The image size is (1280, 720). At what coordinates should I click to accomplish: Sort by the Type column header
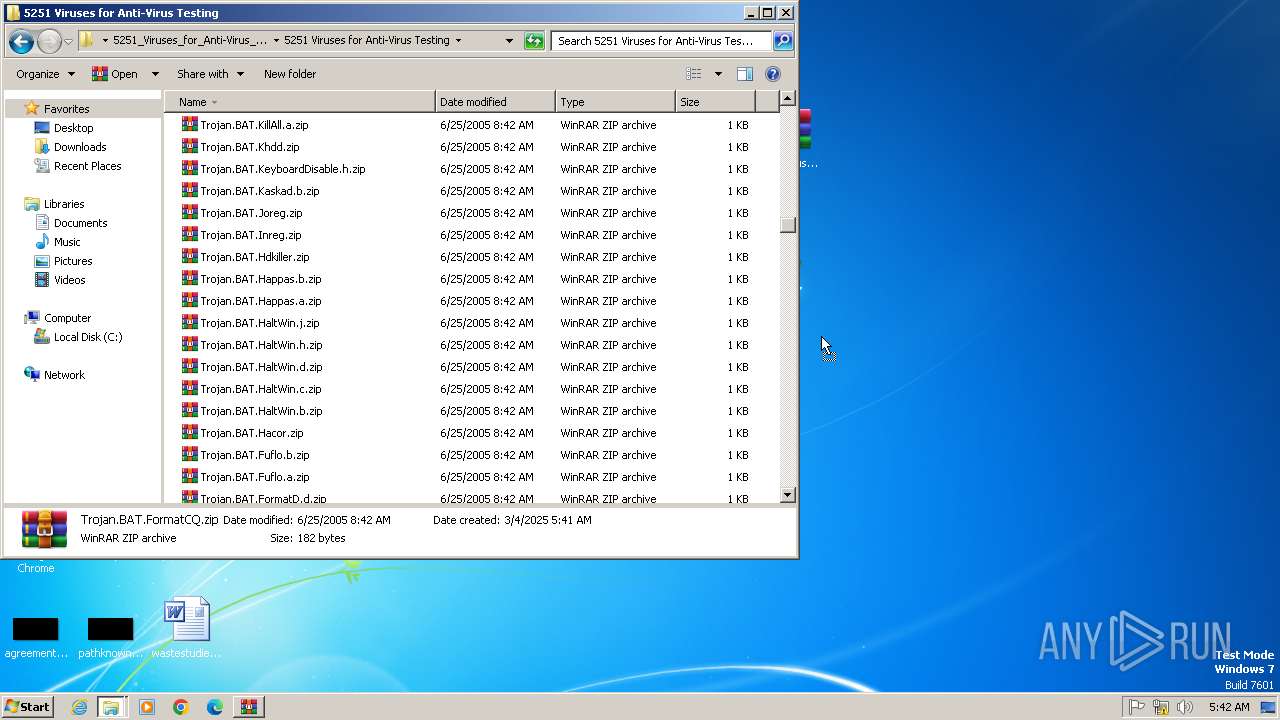tap(615, 102)
